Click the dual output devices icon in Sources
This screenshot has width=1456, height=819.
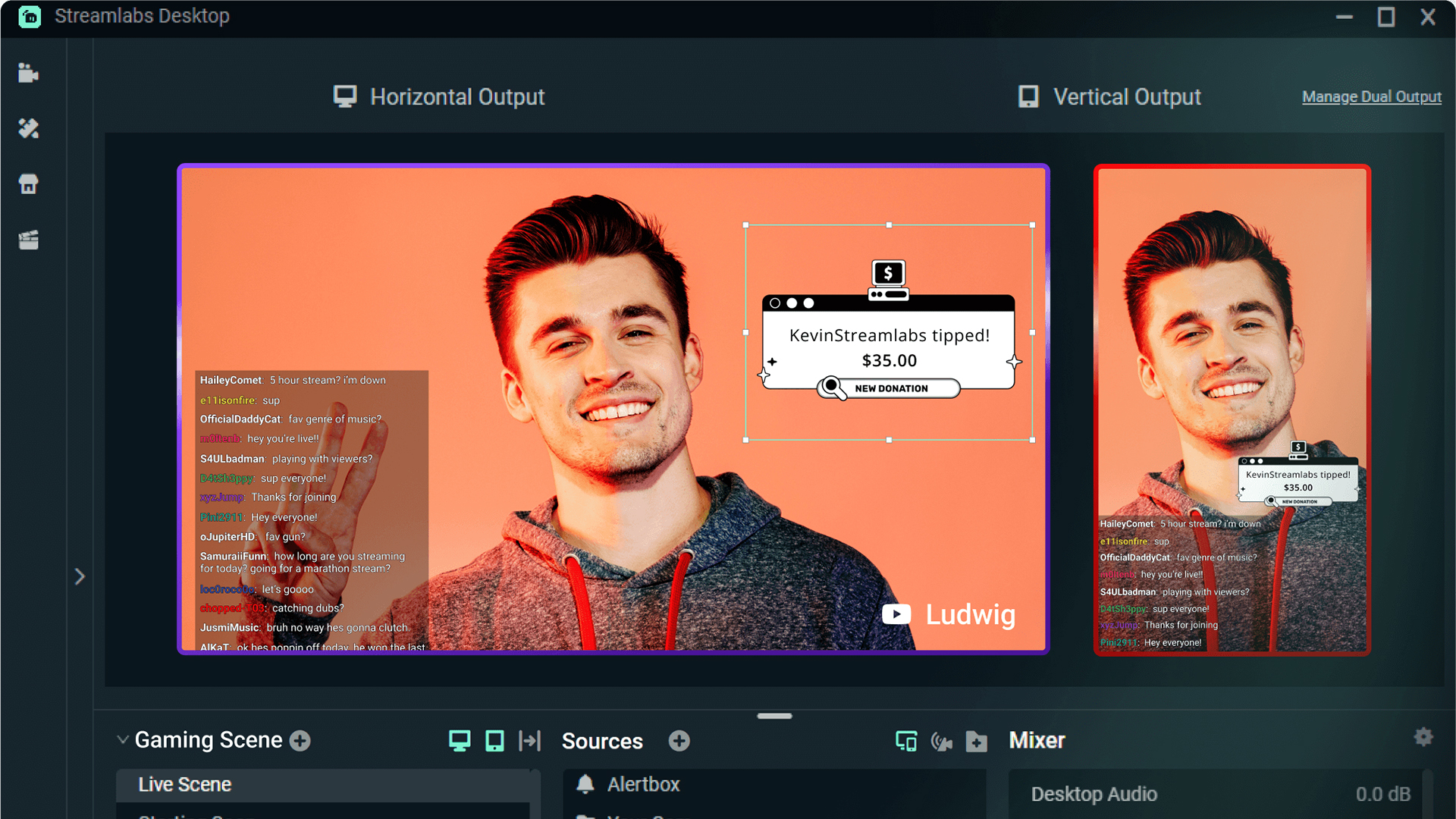[906, 741]
